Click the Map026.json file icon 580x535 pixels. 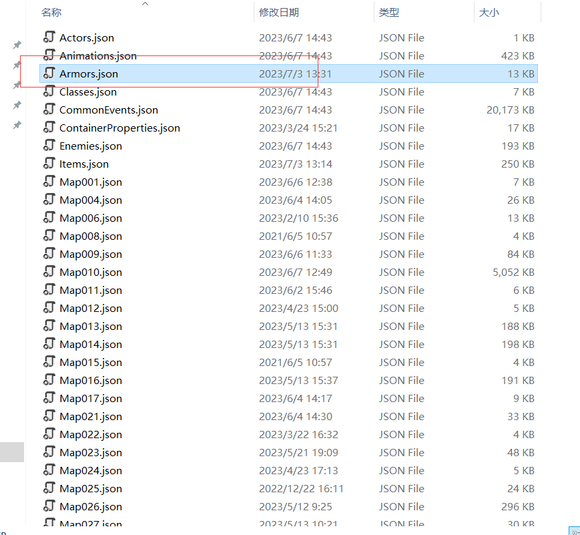pyautogui.click(x=49, y=506)
